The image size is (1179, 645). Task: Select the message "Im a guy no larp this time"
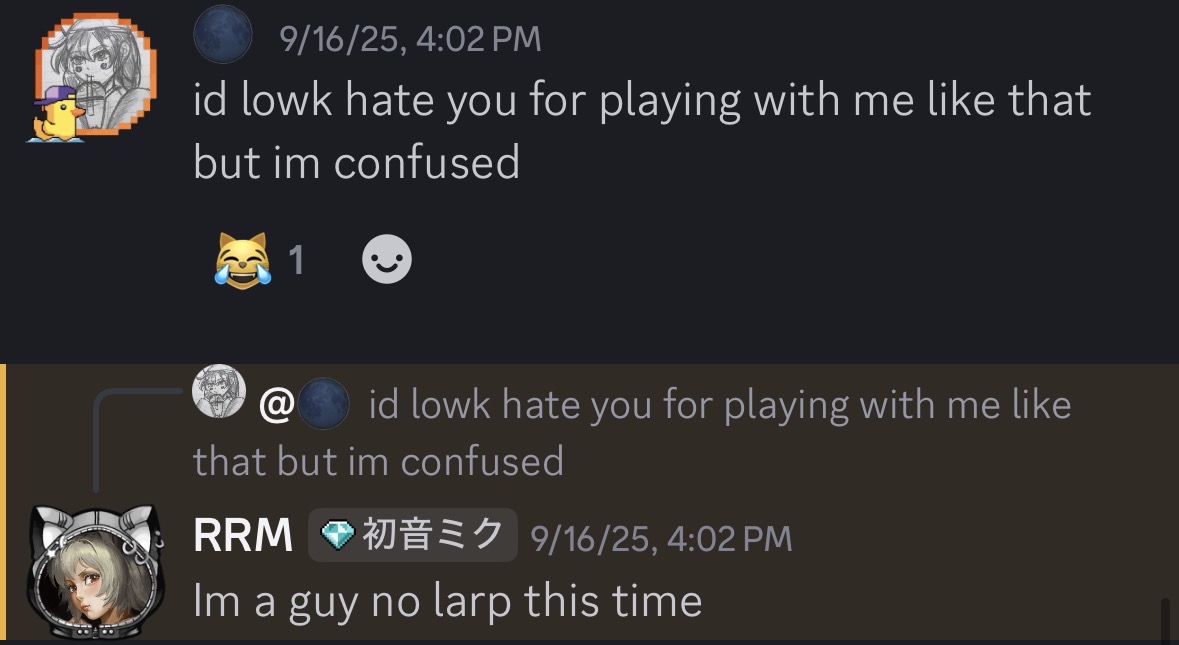pos(447,601)
